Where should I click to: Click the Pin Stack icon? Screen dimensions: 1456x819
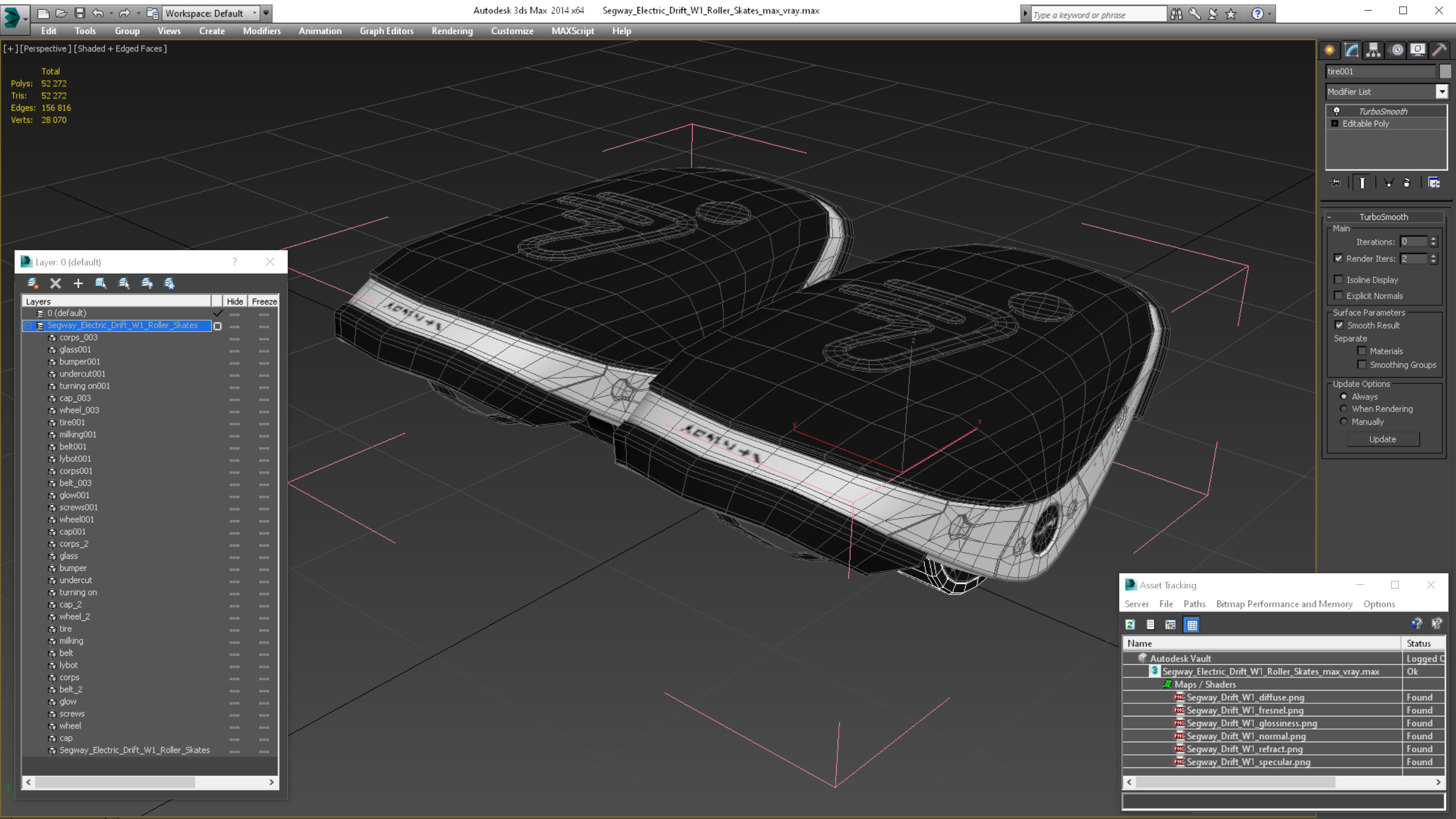click(1335, 183)
